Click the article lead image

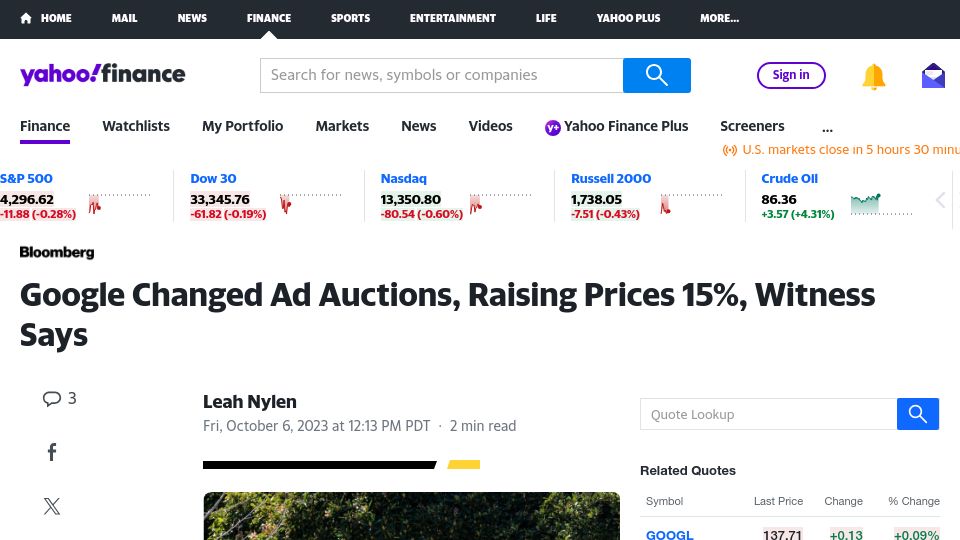[x=411, y=516]
